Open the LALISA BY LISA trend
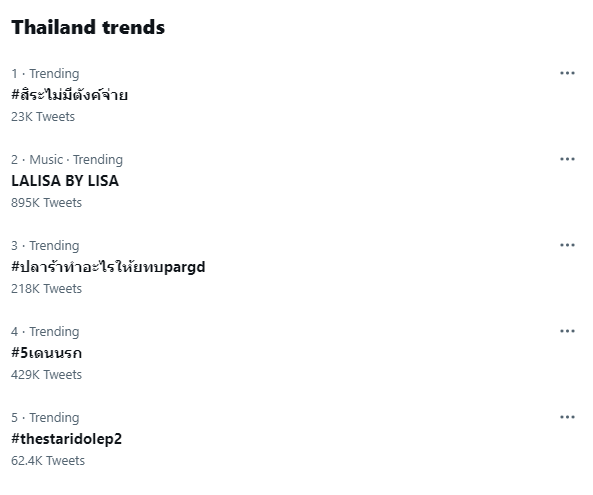Image resolution: width=593 pixels, height=495 pixels. point(65,181)
